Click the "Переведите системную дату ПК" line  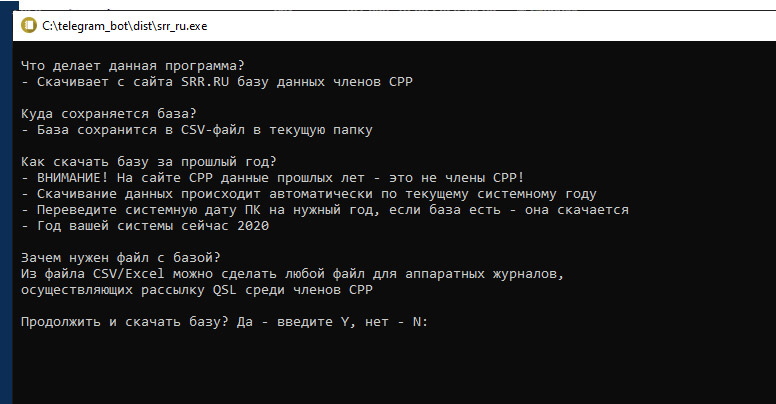pos(325,210)
